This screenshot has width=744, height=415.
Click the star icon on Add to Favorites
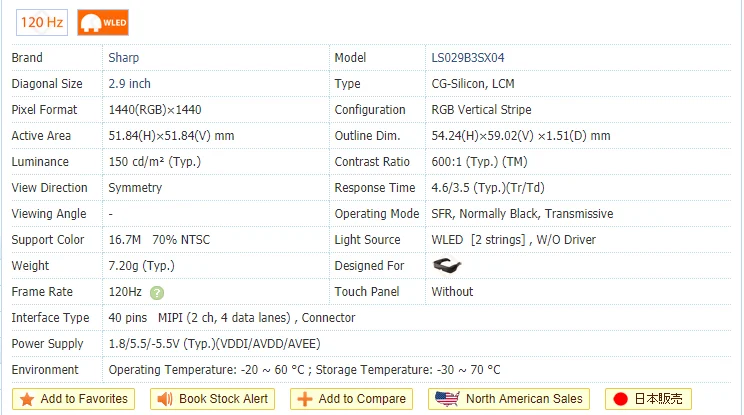pyautogui.click(x=27, y=399)
